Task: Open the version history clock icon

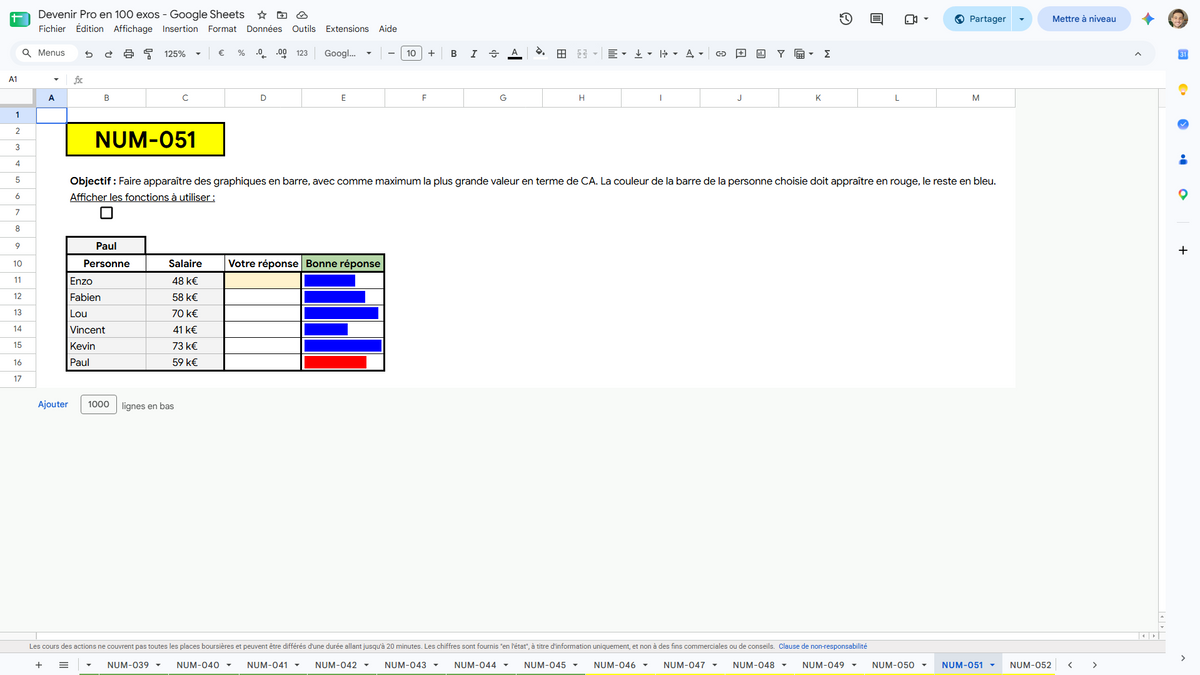Action: [845, 19]
